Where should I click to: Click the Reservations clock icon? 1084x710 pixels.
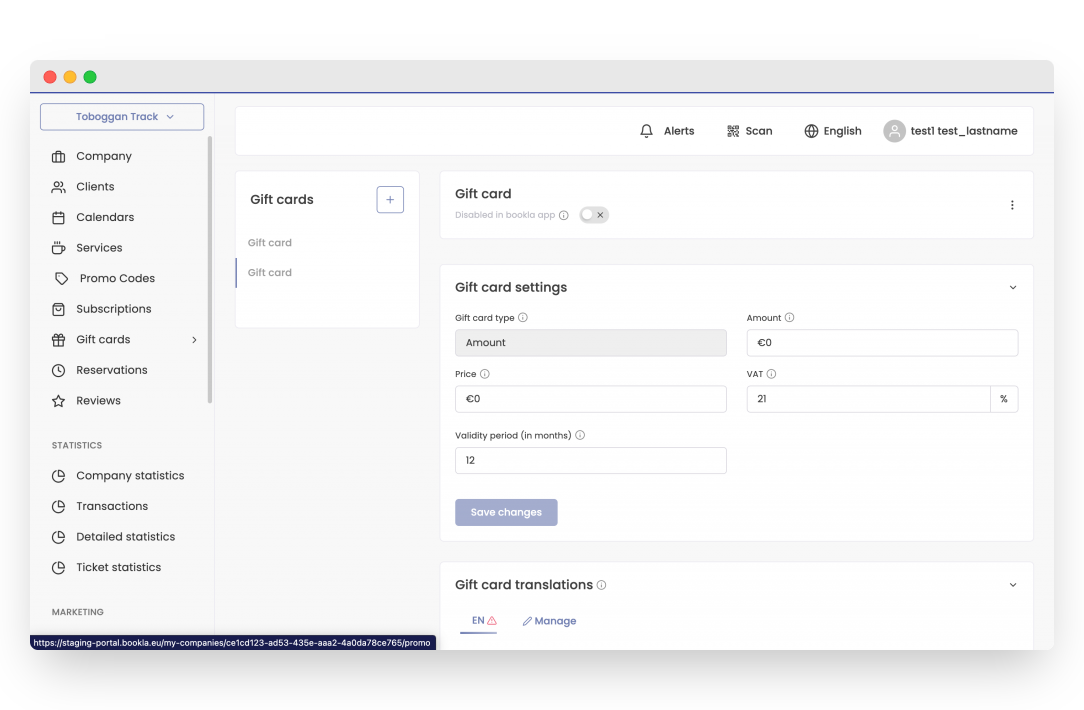(x=58, y=370)
